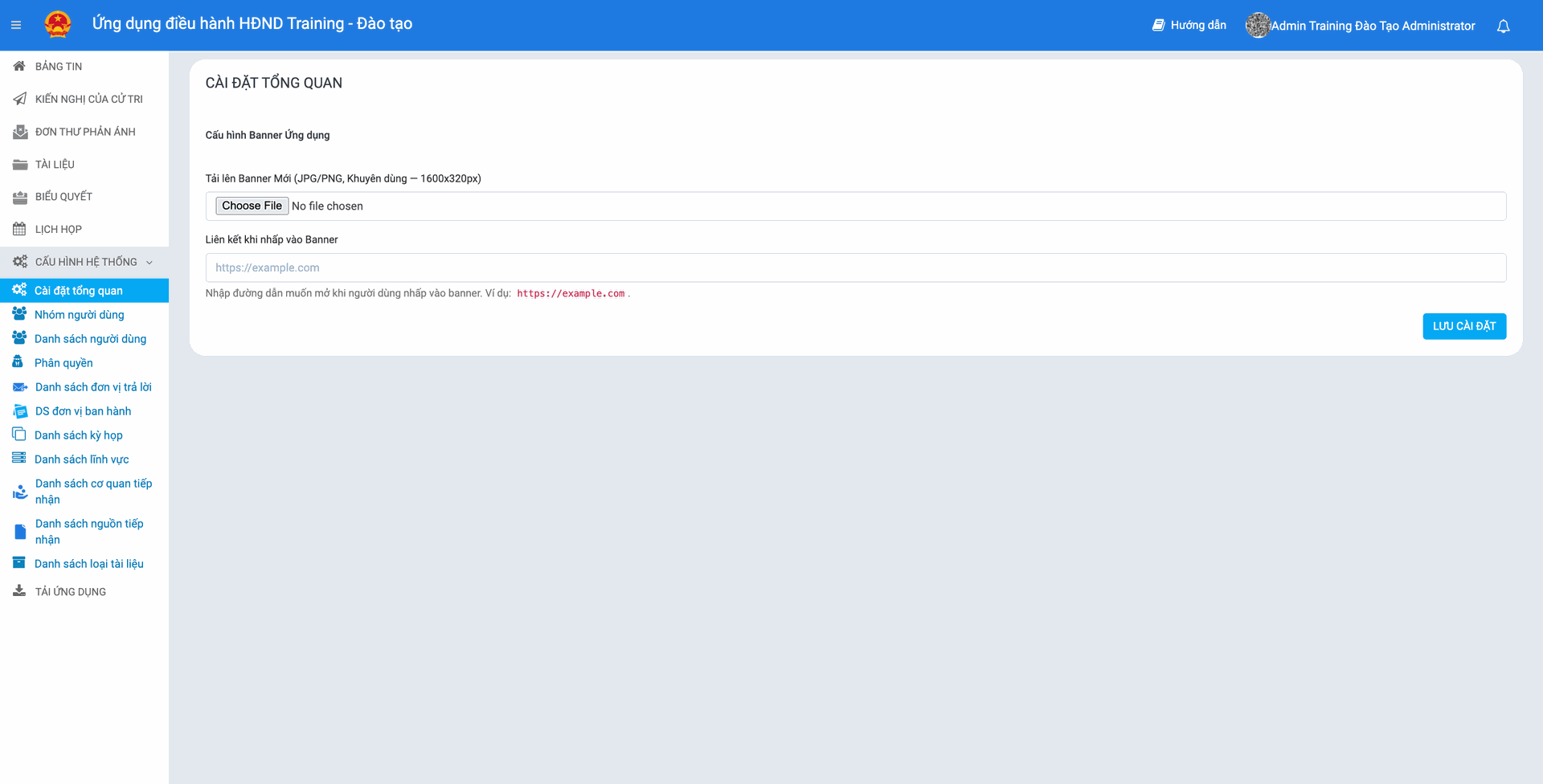Click the Lịch họp calendar icon
This screenshot has width=1543, height=784.
point(19,230)
